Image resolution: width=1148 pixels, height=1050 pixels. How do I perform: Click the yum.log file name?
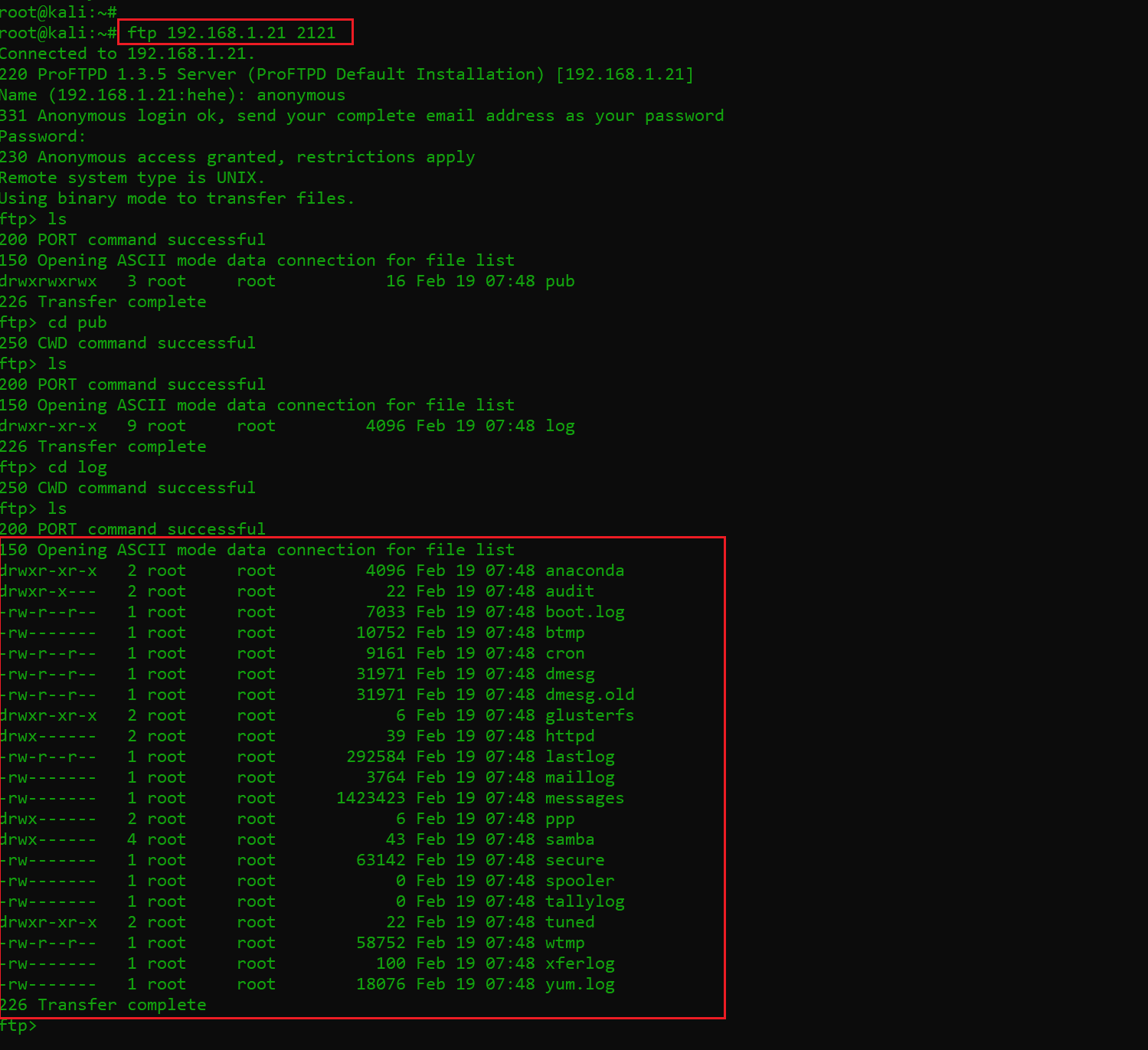pos(579,984)
